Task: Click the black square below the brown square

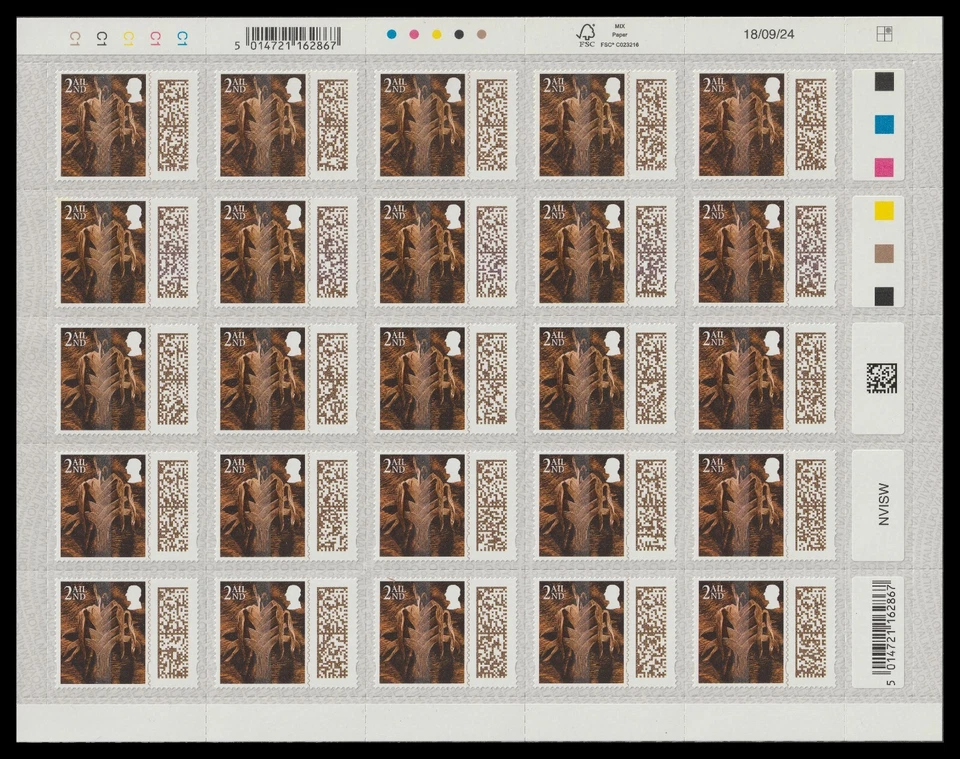Action: [x=884, y=296]
